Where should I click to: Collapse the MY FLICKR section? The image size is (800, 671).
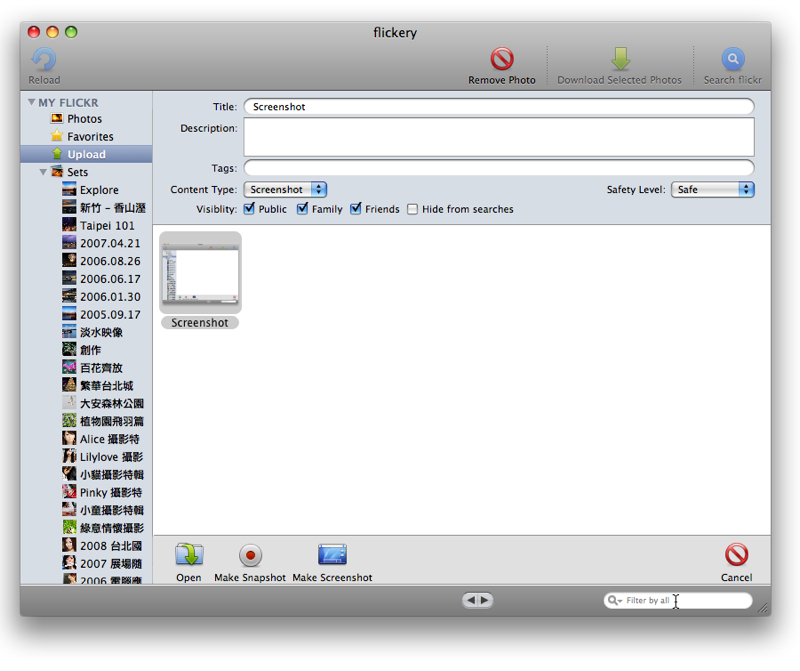[32, 103]
